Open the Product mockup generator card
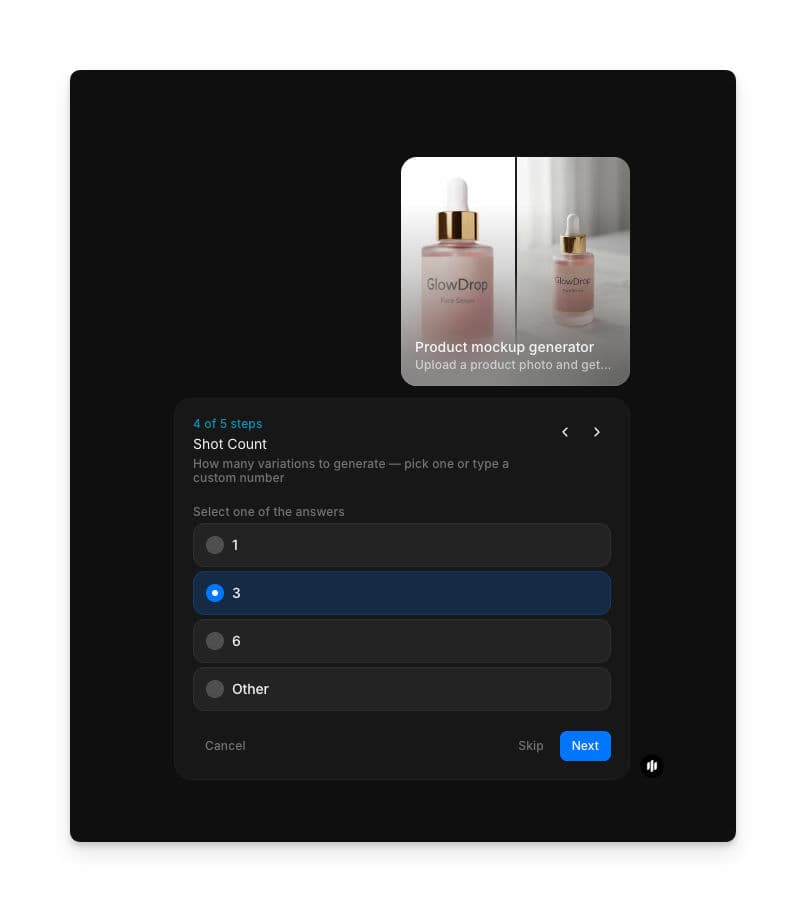Viewport: 806px width, 912px height. tap(515, 271)
